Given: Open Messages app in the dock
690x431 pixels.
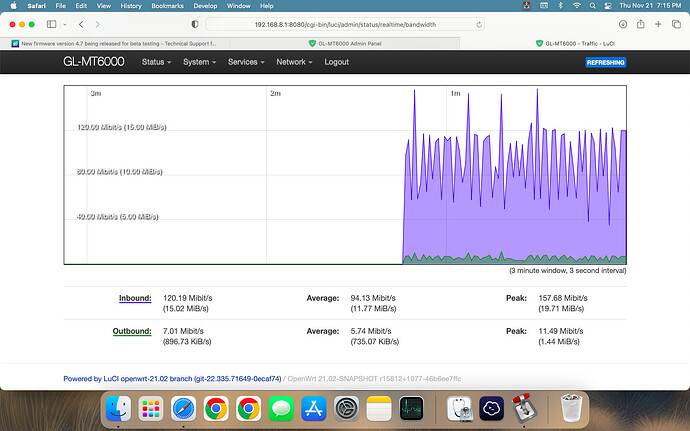Looking at the screenshot, I should 281,408.
